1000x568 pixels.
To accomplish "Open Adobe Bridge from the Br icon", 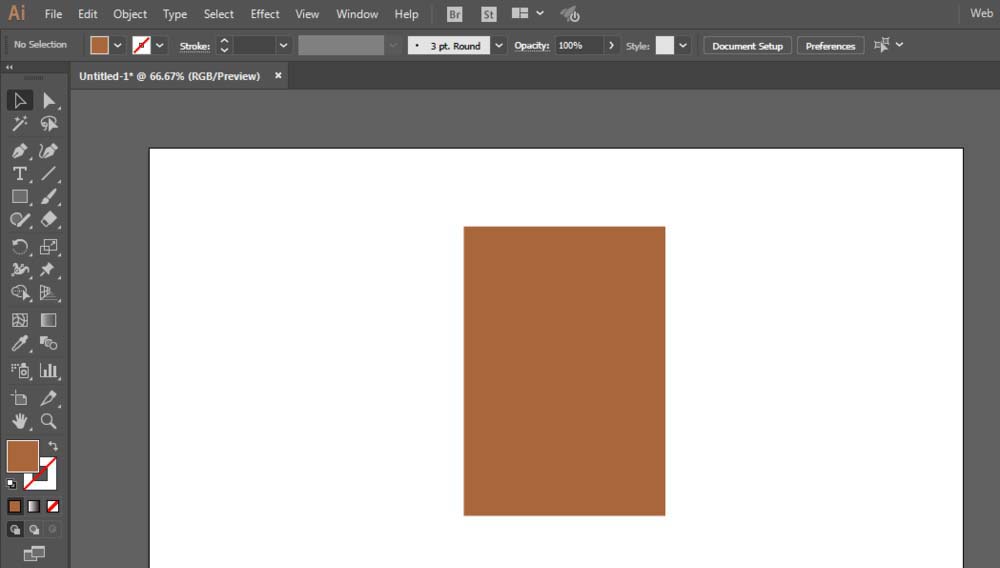I will (455, 14).
